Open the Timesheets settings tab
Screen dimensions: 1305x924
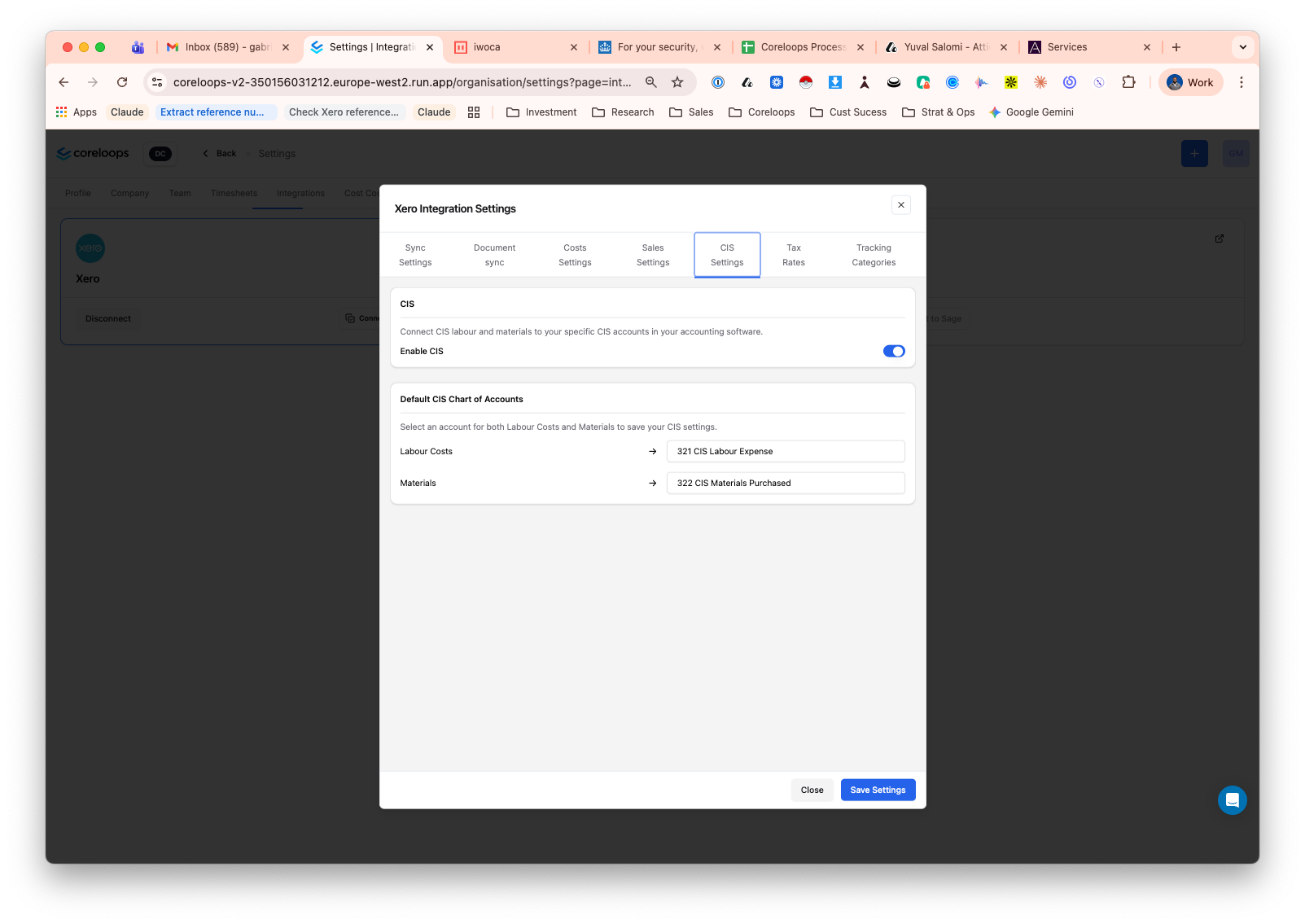pyautogui.click(x=234, y=194)
